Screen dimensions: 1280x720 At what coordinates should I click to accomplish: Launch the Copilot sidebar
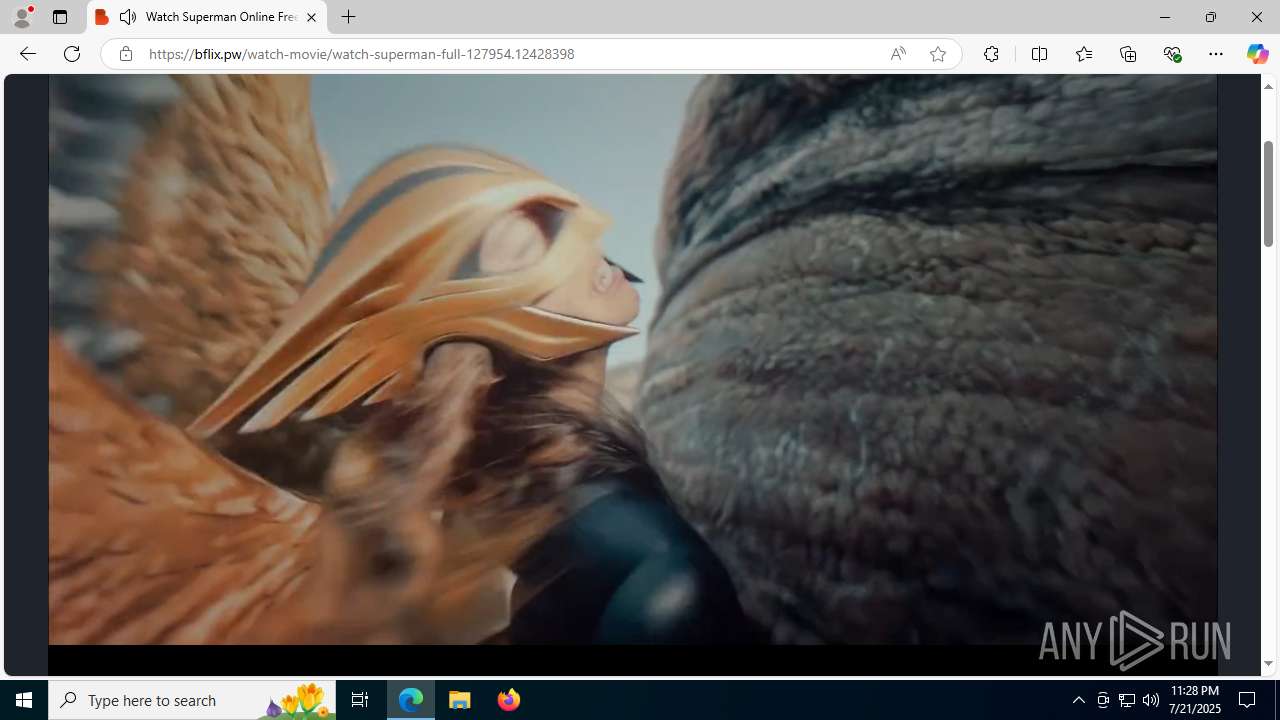point(1257,54)
